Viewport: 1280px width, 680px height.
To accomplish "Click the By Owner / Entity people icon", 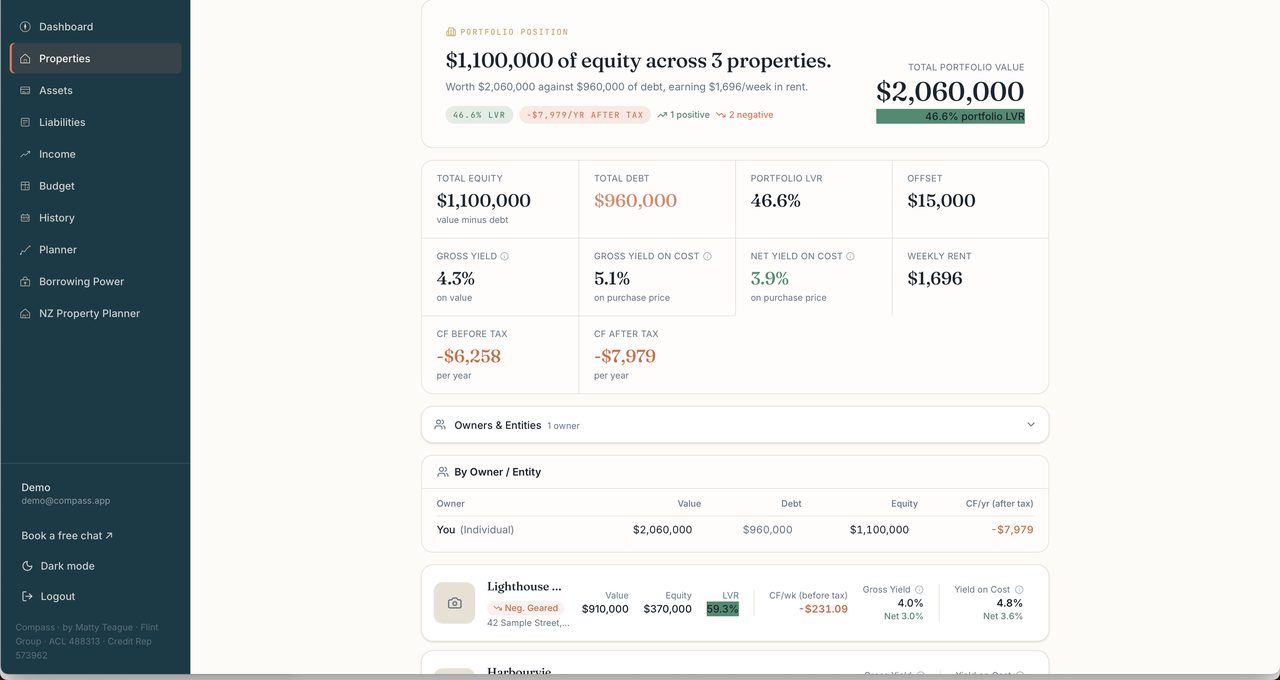I will tap(443, 472).
